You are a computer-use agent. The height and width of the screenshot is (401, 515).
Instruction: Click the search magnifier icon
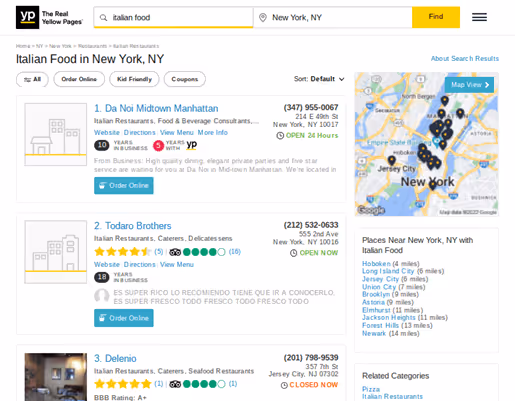[x=103, y=17]
